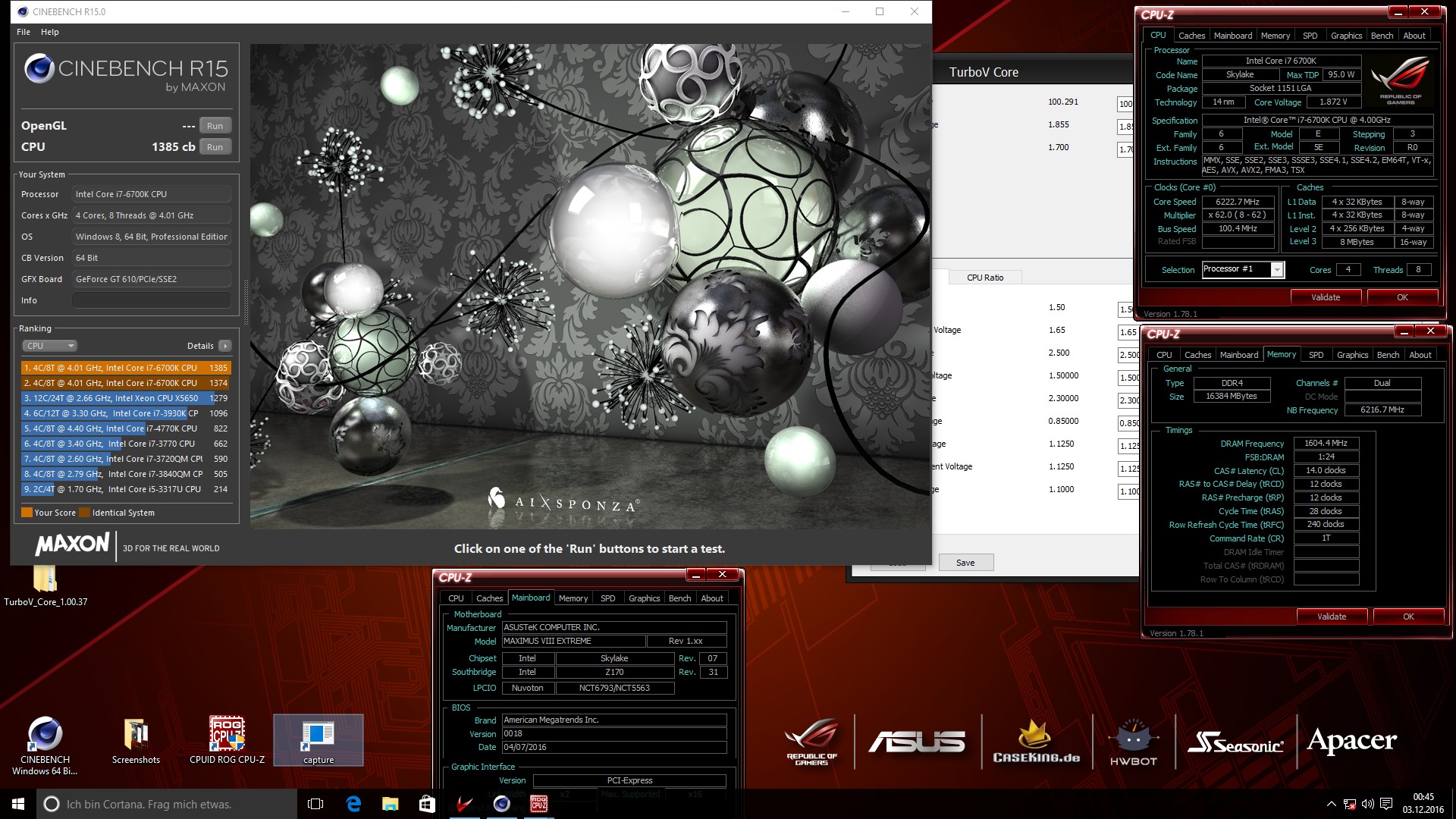This screenshot has height=819, width=1456.
Task: Select ranking entry i7-3770 score 662
Action: (125, 444)
